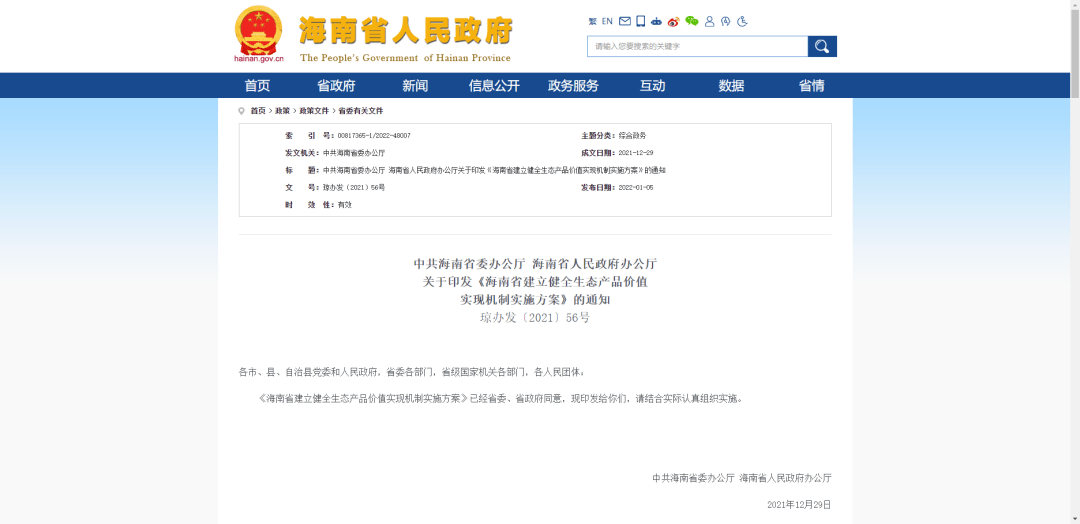Click the search keyword input field

click(697, 46)
